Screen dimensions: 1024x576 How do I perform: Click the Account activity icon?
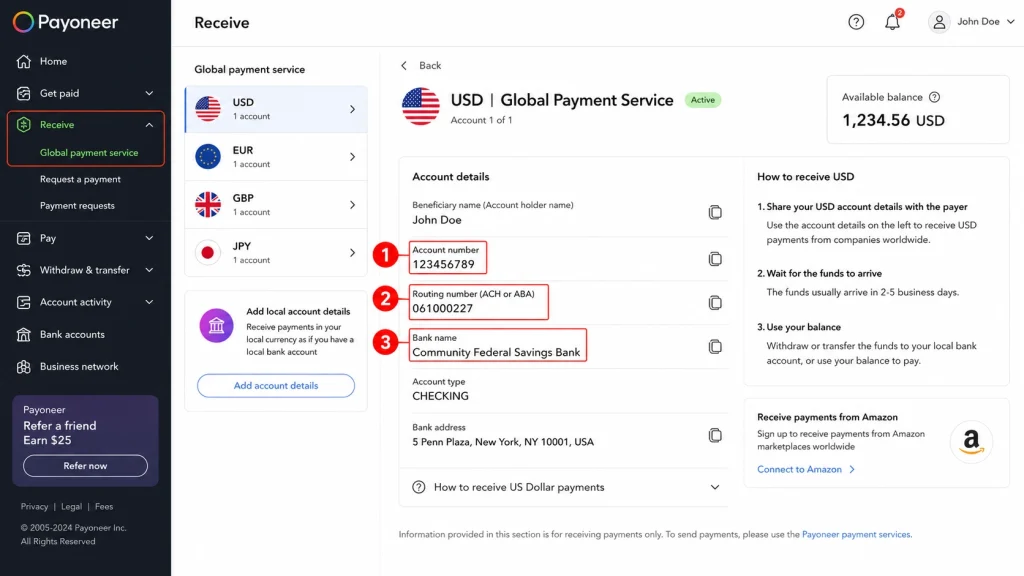tap(24, 302)
